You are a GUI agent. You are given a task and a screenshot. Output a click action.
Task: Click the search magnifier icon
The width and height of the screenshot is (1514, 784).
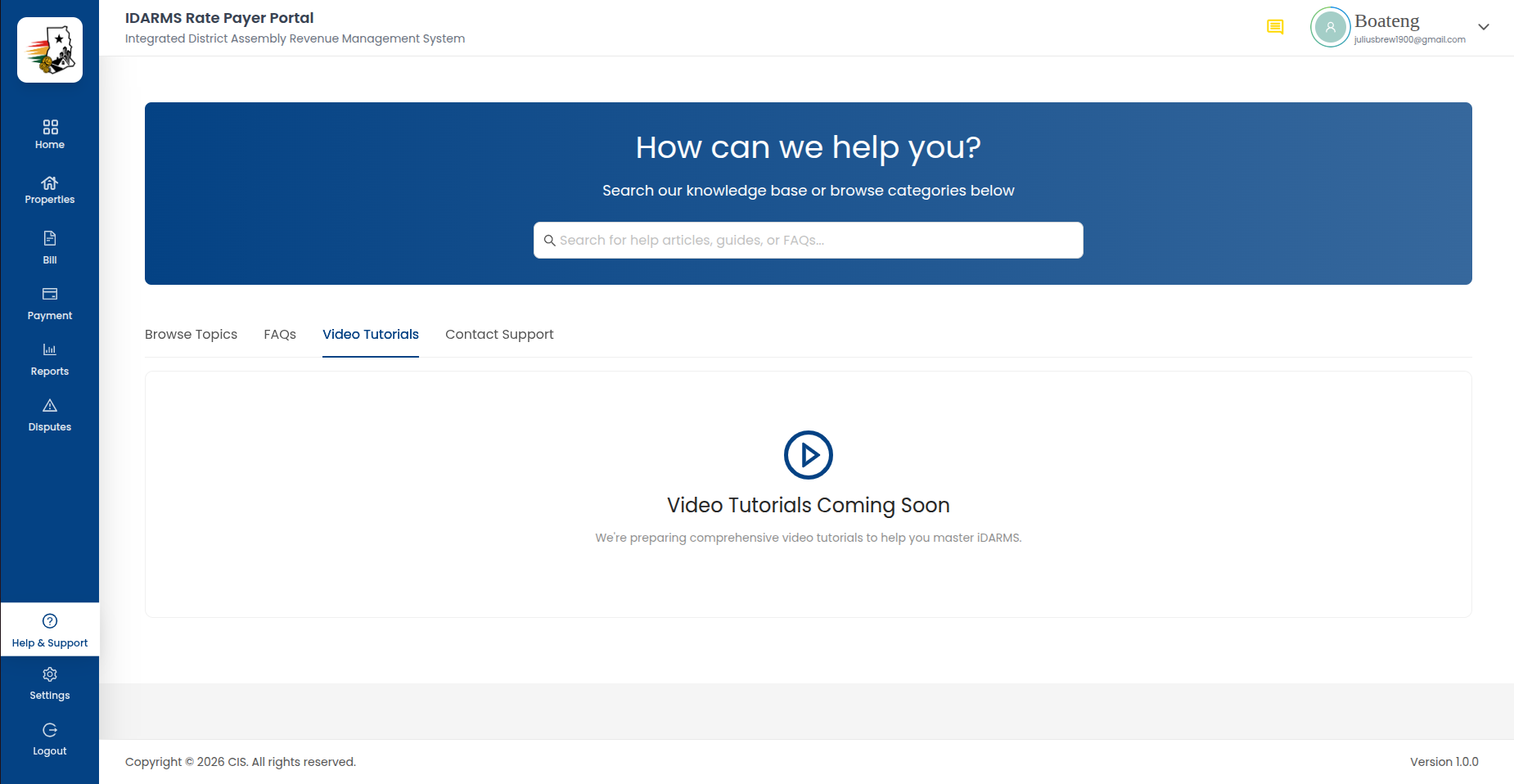550,241
